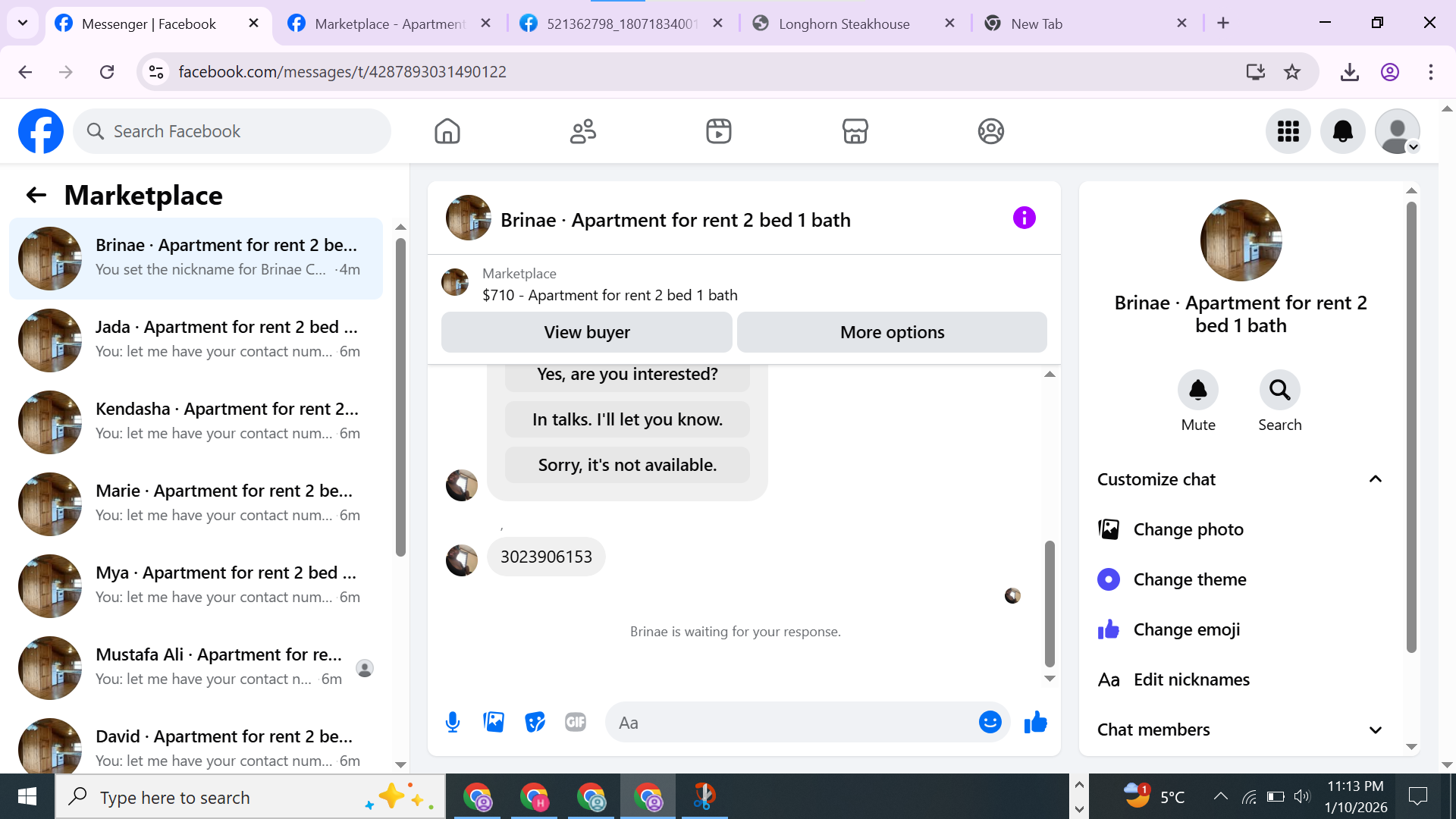Open the account profile dropdown

pos(1397,131)
